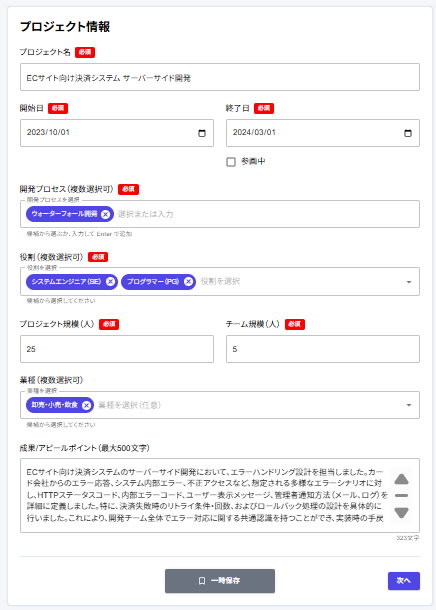Click the 終了日 date field
The width and height of the screenshot is (436, 610).
[323, 133]
